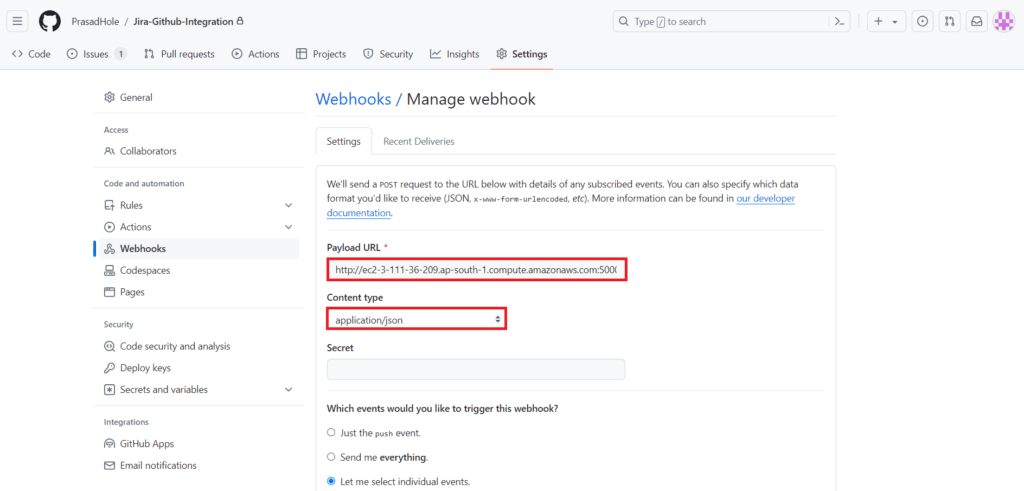Click into the Payload URL field
Screen dimensions: 1024x491
477,269
